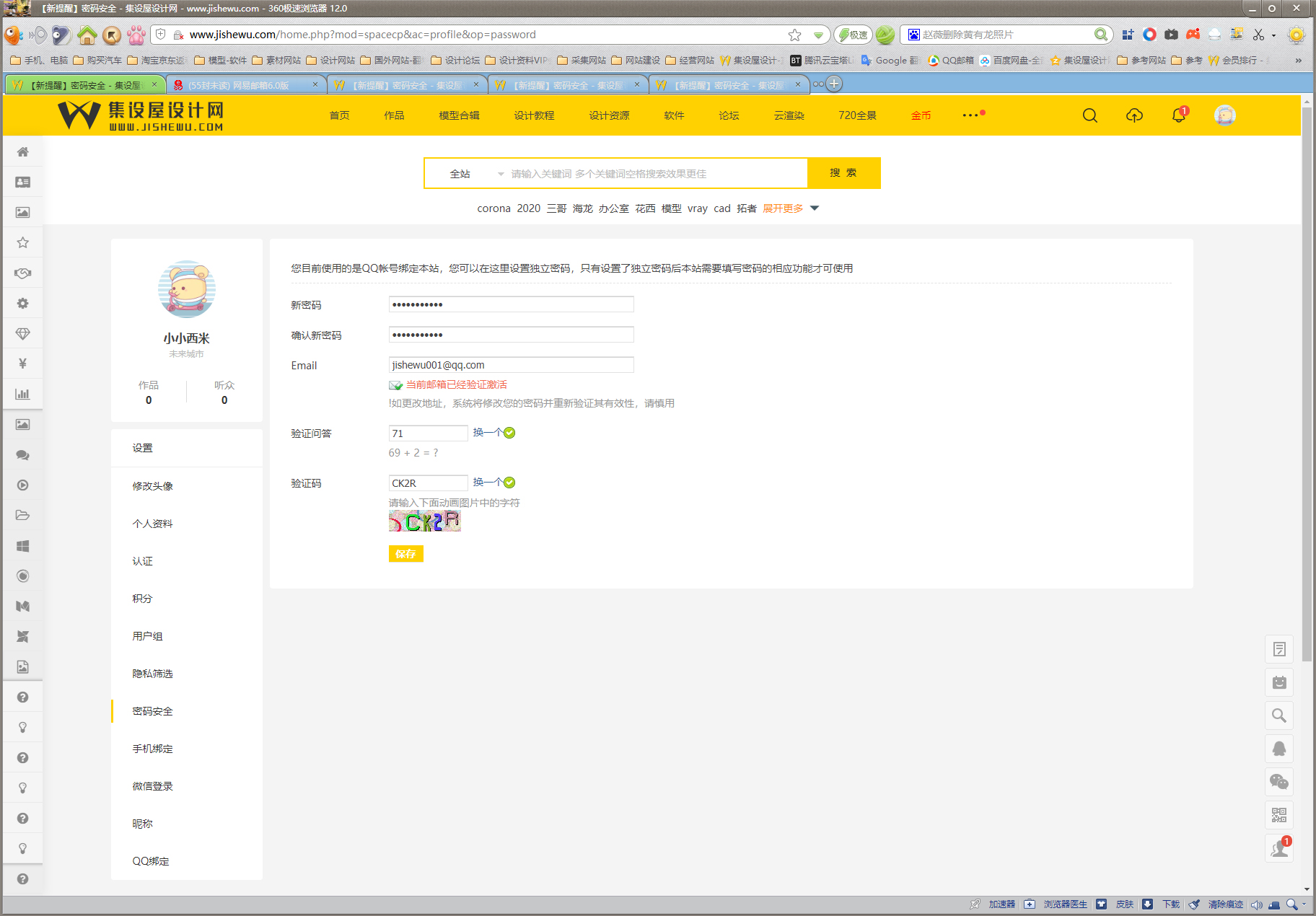Click the corona hot keyword link
The height and width of the screenshot is (916, 1316).
pos(493,208)
